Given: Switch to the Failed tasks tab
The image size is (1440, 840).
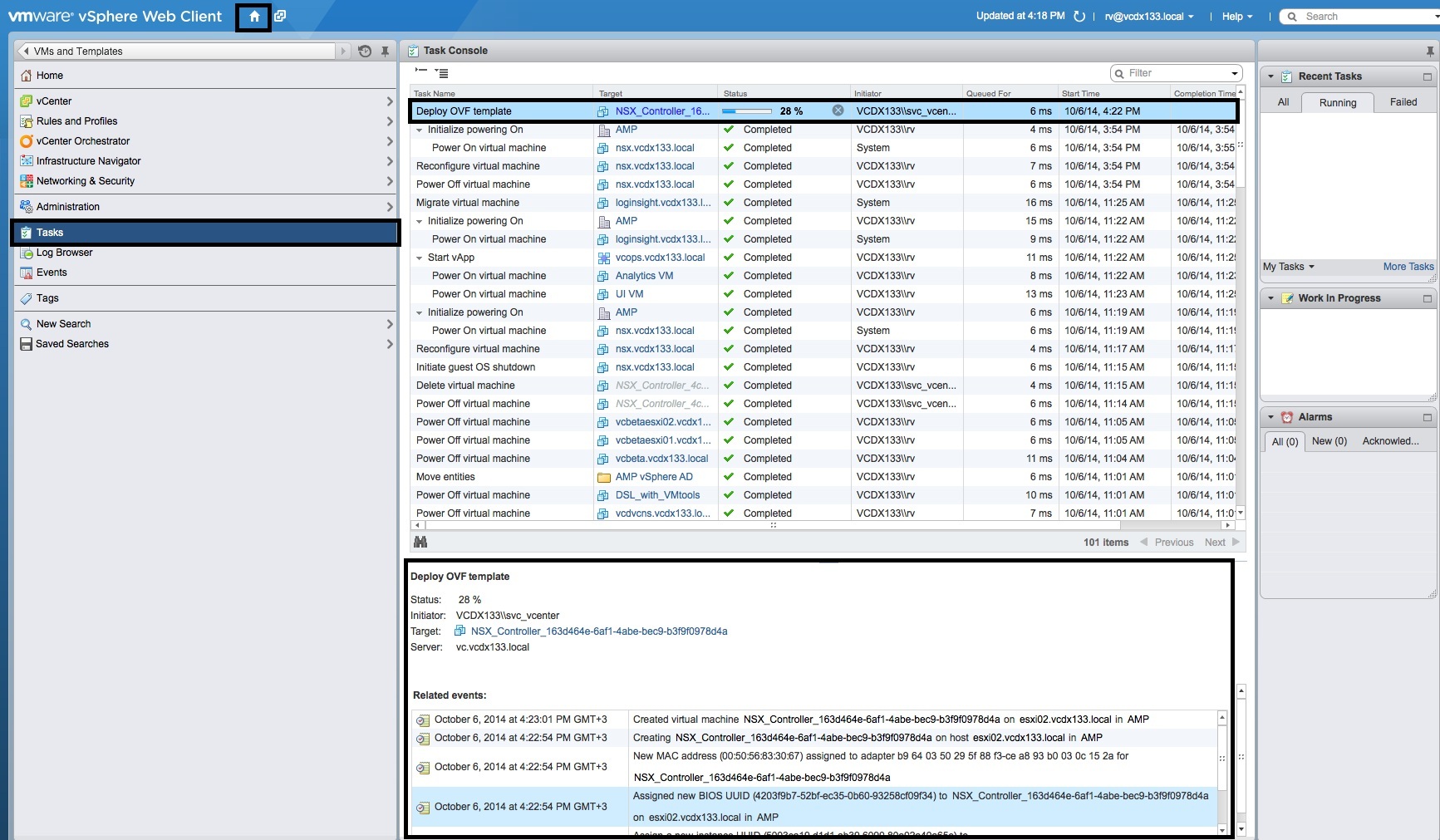Looking at the screenshot, I should [1403, 102].
